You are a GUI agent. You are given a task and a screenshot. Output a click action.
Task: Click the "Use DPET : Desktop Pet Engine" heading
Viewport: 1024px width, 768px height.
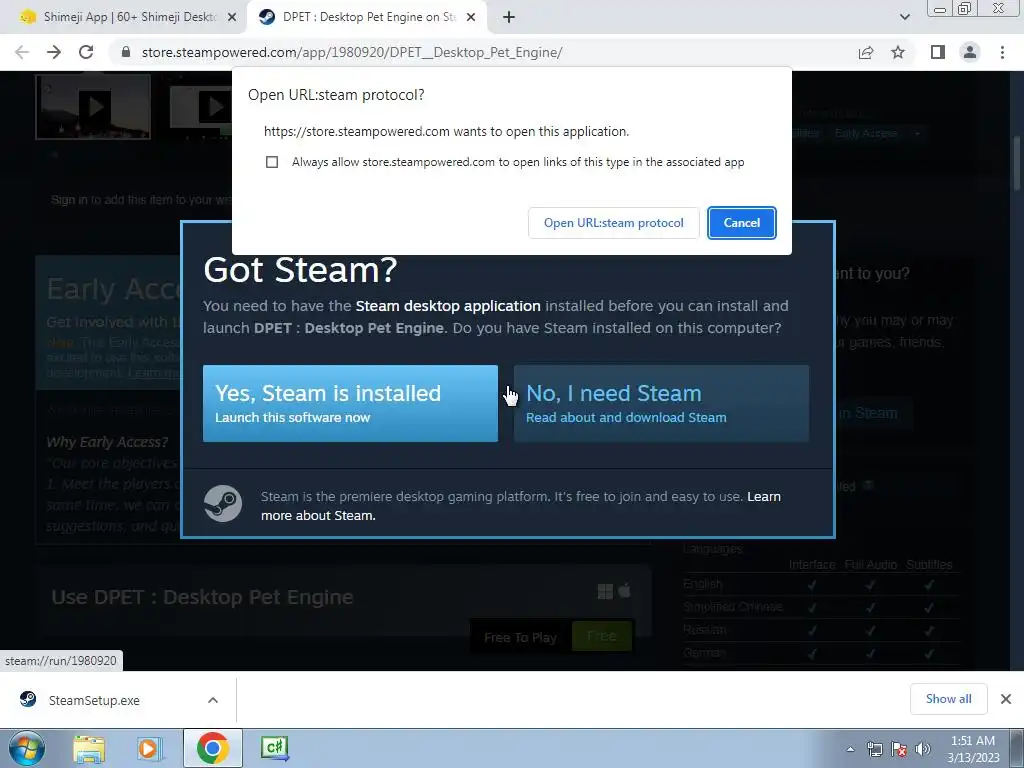(202, 597)
